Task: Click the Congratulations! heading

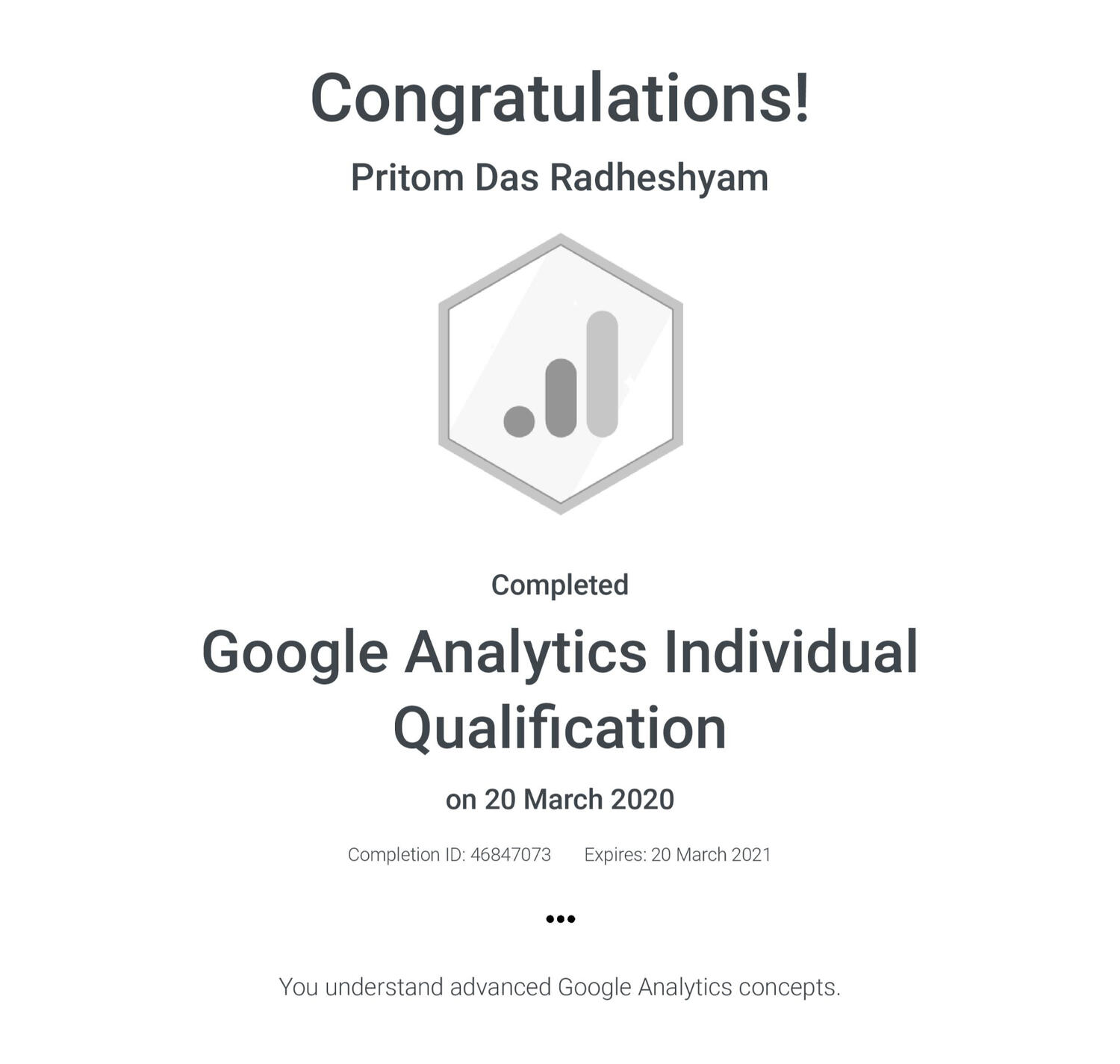Action: pos(560,98)
